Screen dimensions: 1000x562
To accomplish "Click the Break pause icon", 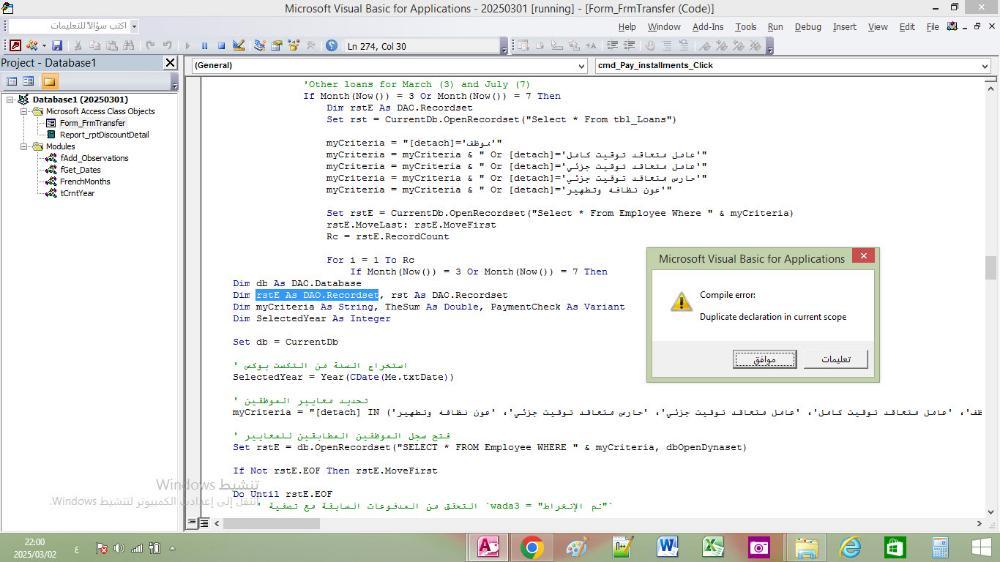I will click(205, 46).
